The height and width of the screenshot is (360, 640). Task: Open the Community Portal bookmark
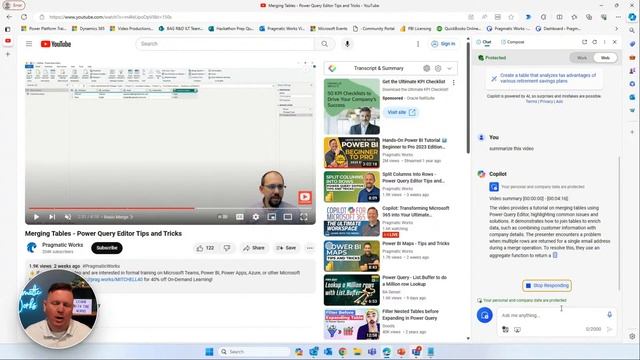point(374,29)
